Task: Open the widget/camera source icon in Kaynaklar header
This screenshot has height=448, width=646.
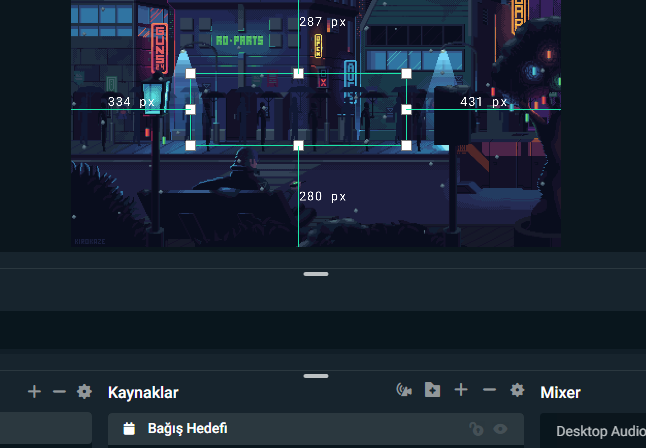Action: pyautogui.click(x=404, y=390)
